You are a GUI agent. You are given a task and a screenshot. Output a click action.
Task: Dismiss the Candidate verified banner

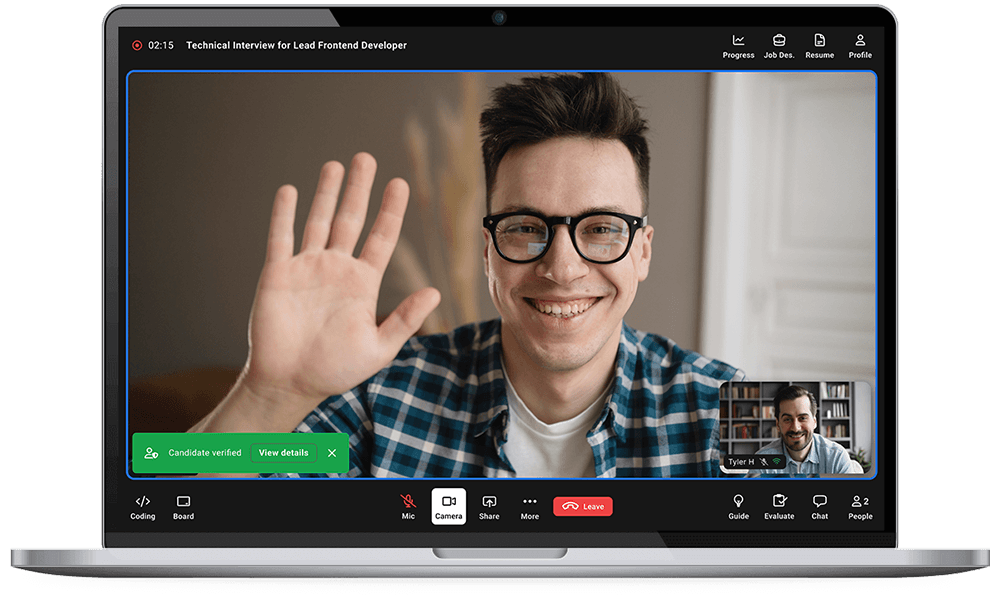tap(332, 452)
